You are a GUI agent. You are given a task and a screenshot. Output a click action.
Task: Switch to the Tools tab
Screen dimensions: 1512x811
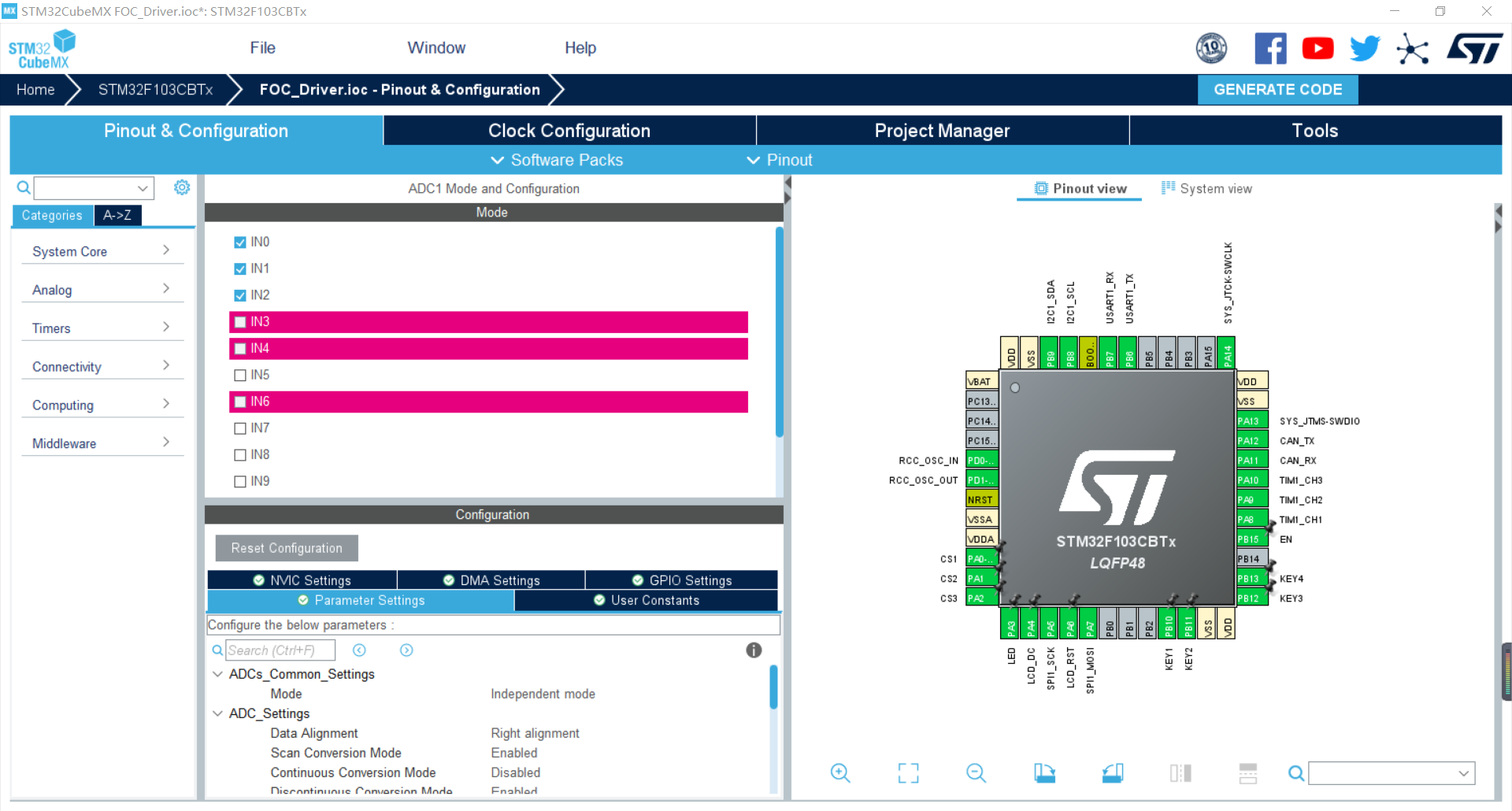(1315, 131)
